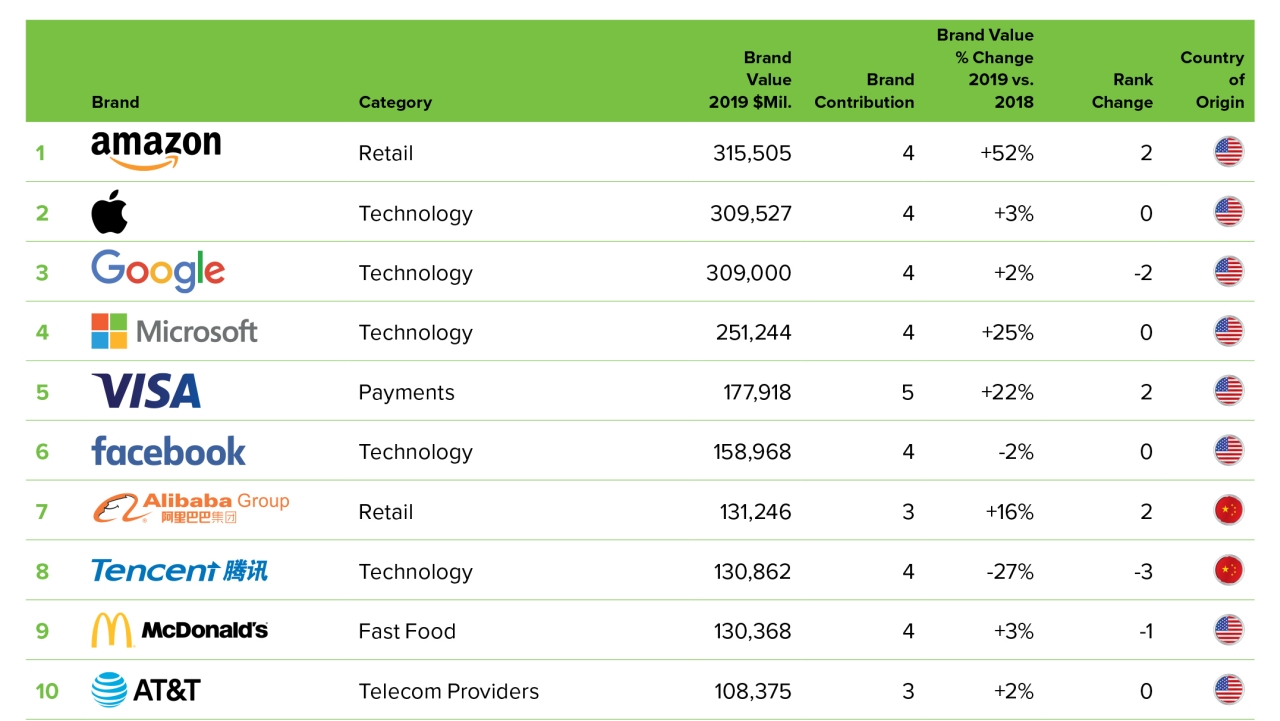This screenshot has height=721, width=1280.
Task: Click Telecom Providers category text
Action: click(x=448, y=691)
